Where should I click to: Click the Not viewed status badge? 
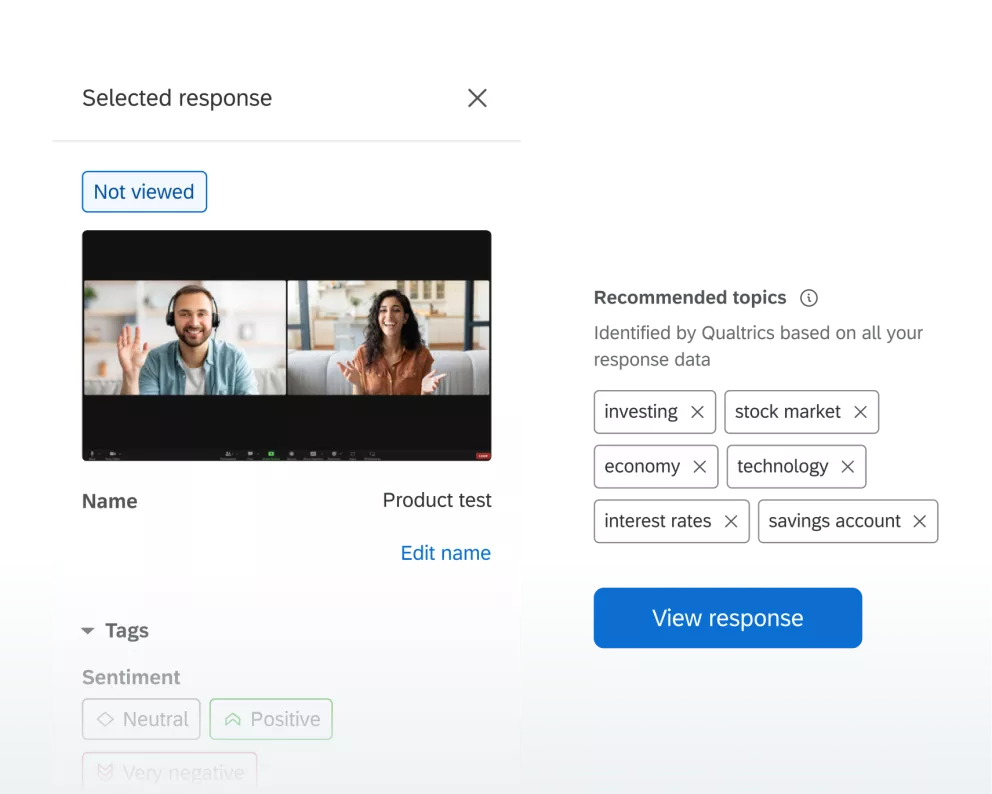click(144, 192)
